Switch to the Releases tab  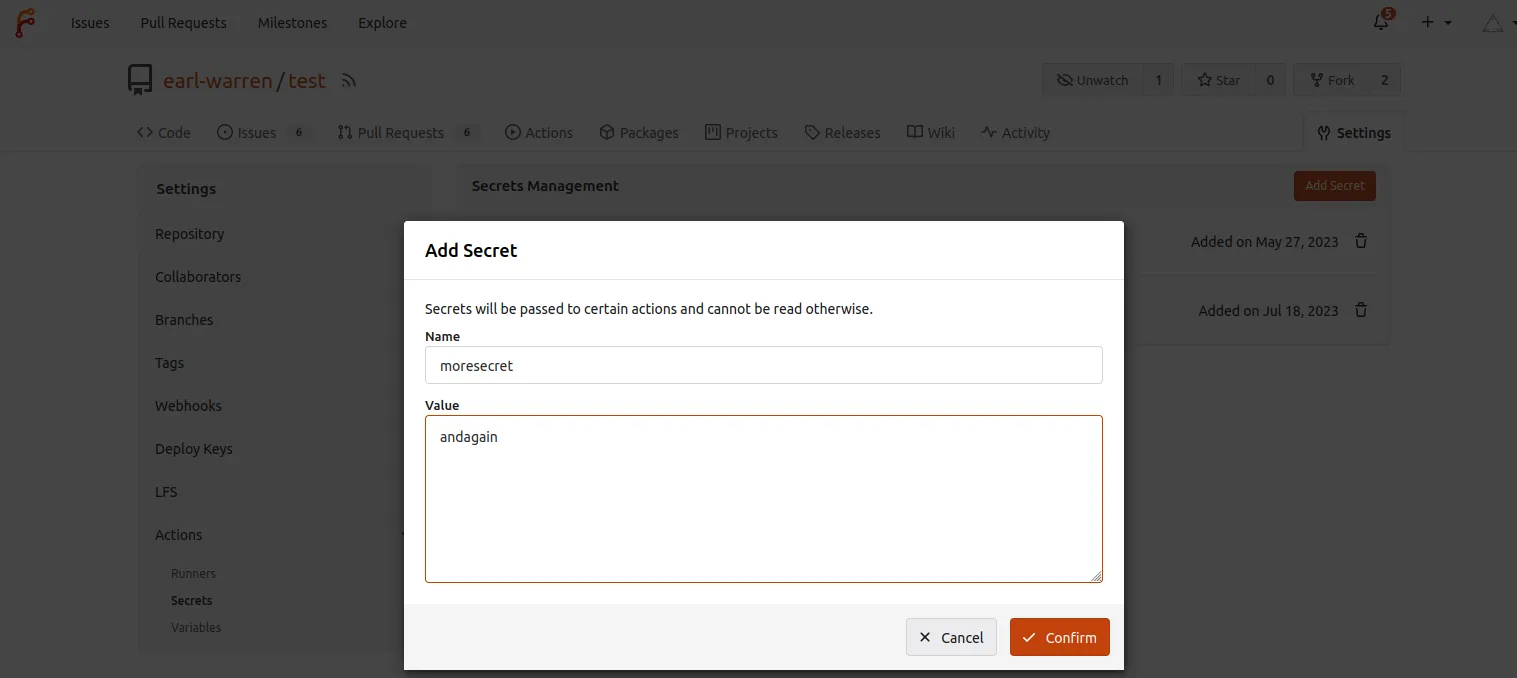[842, 131]
